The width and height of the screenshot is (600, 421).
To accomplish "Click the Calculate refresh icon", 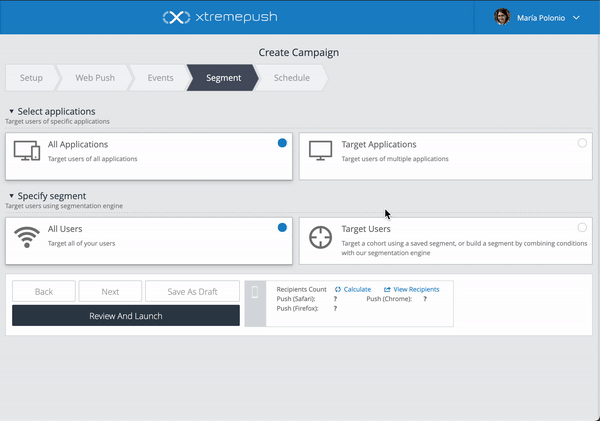I will coord(338,290).
